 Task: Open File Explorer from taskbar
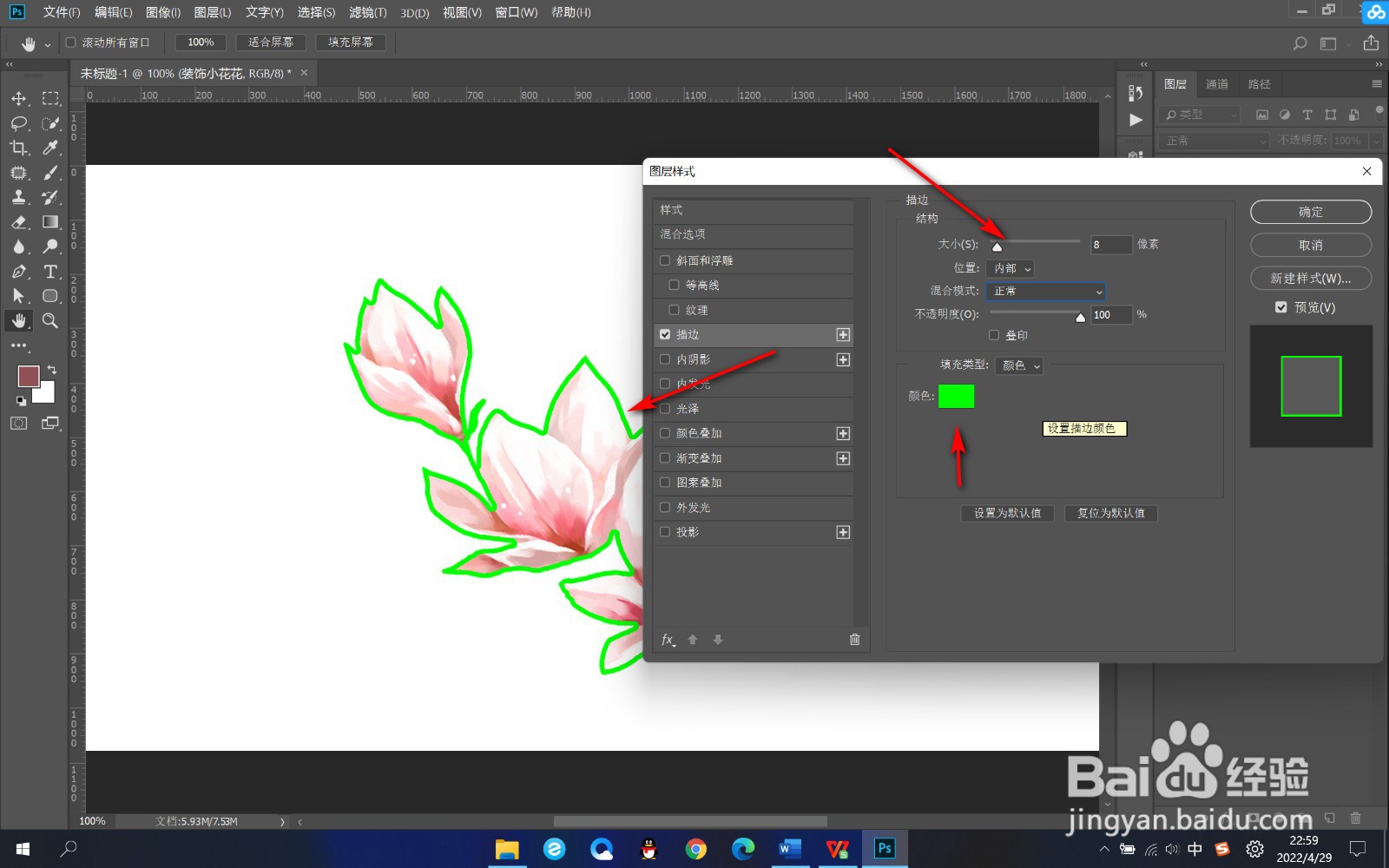(x=506, y=849)
